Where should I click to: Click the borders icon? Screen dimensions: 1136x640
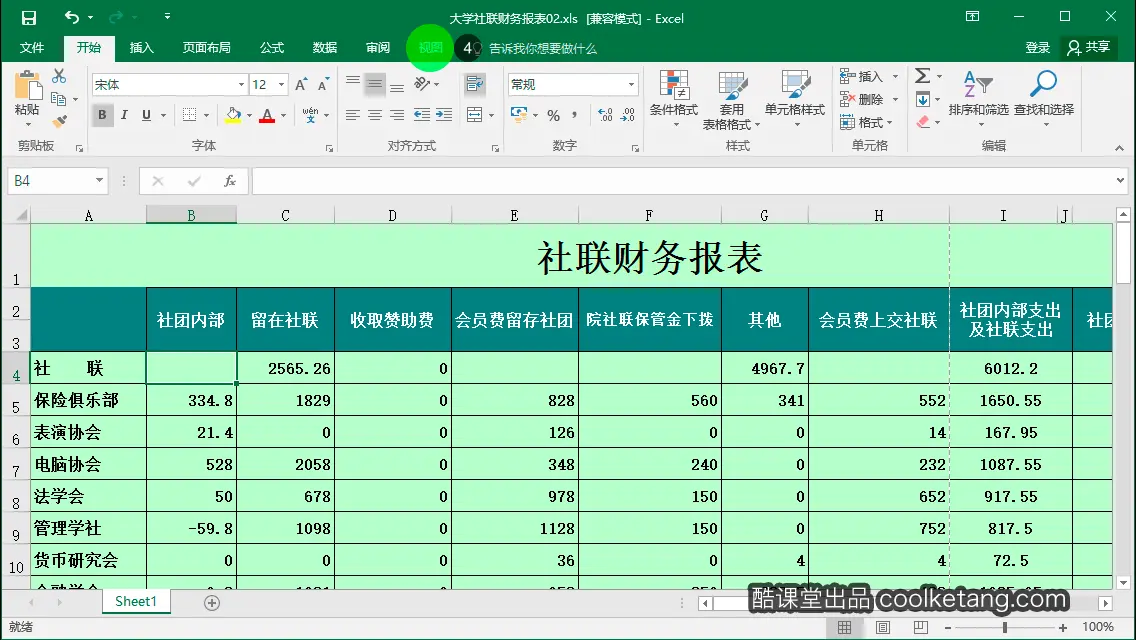coord(189,115)
